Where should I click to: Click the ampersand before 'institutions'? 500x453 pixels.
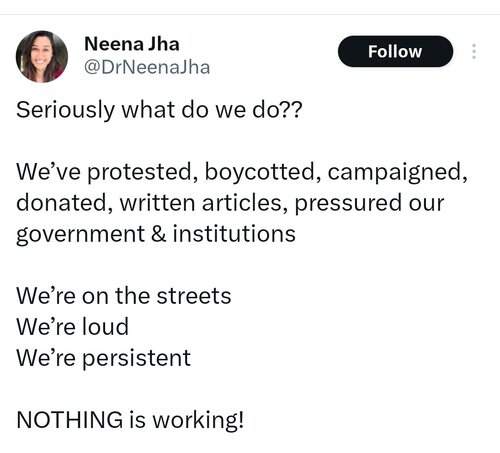click(159, 233)
